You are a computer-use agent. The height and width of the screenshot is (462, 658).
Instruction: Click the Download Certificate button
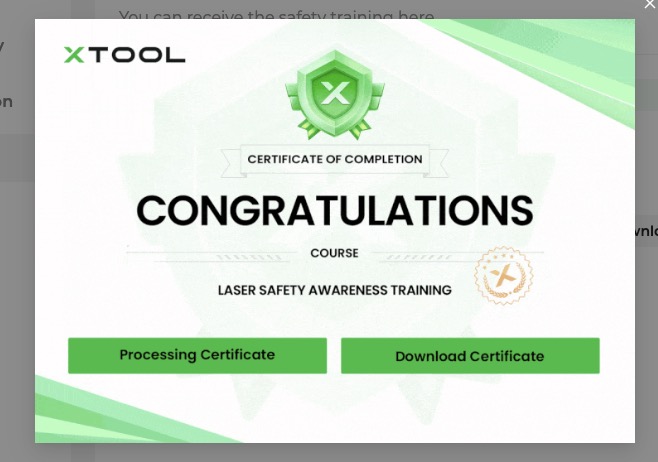(470, 356)
